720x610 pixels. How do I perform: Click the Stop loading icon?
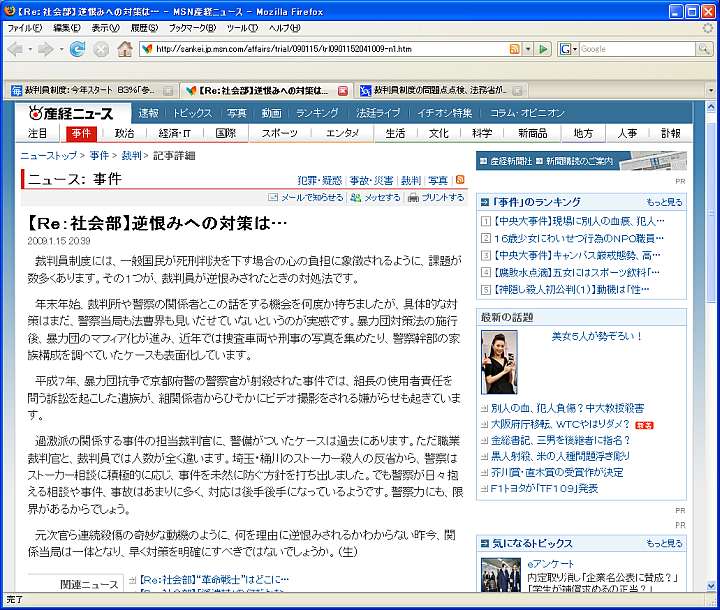click(x=101, y=49)
